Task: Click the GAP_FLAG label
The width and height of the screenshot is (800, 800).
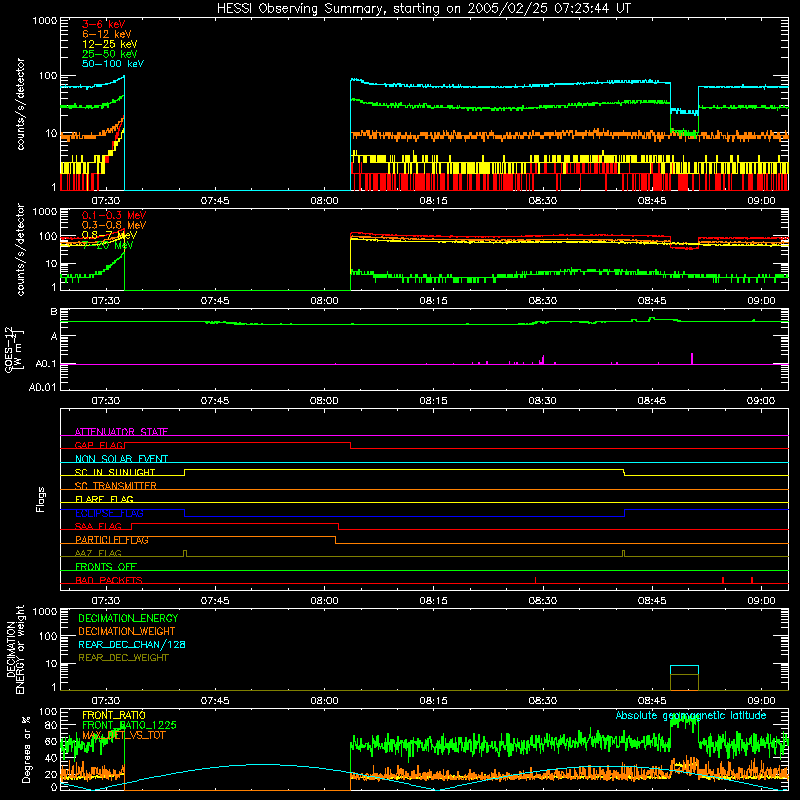Action: (99, 445)
